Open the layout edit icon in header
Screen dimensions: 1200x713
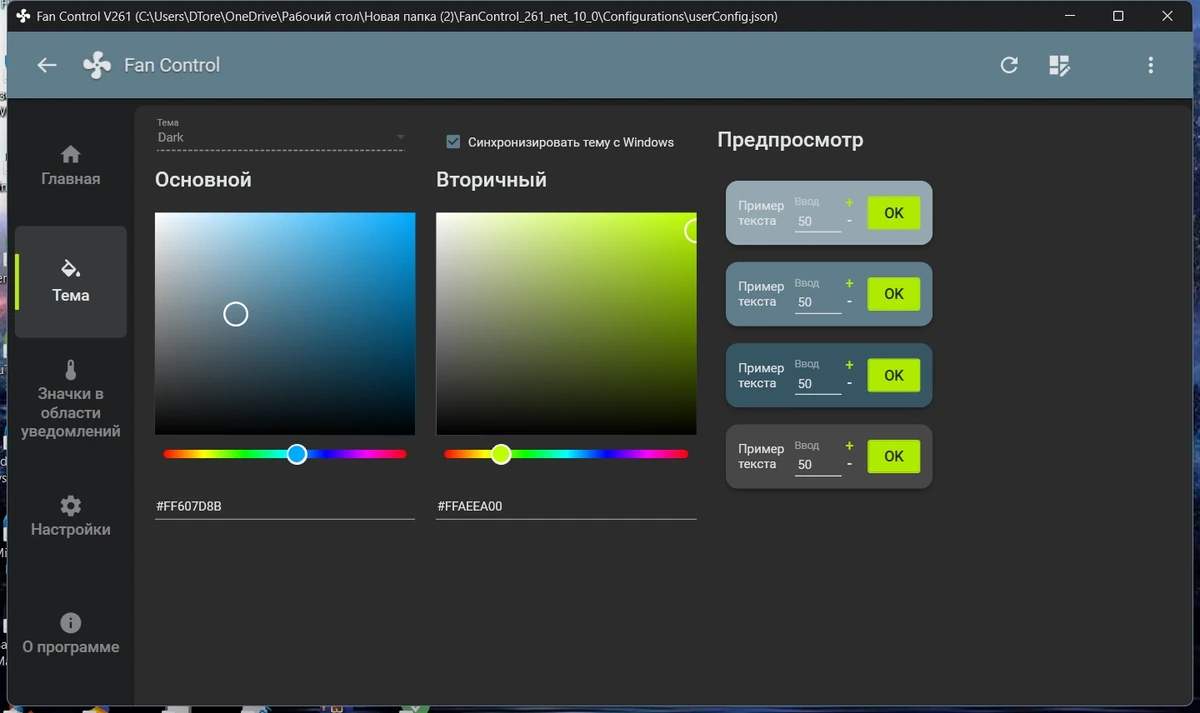1059,65
